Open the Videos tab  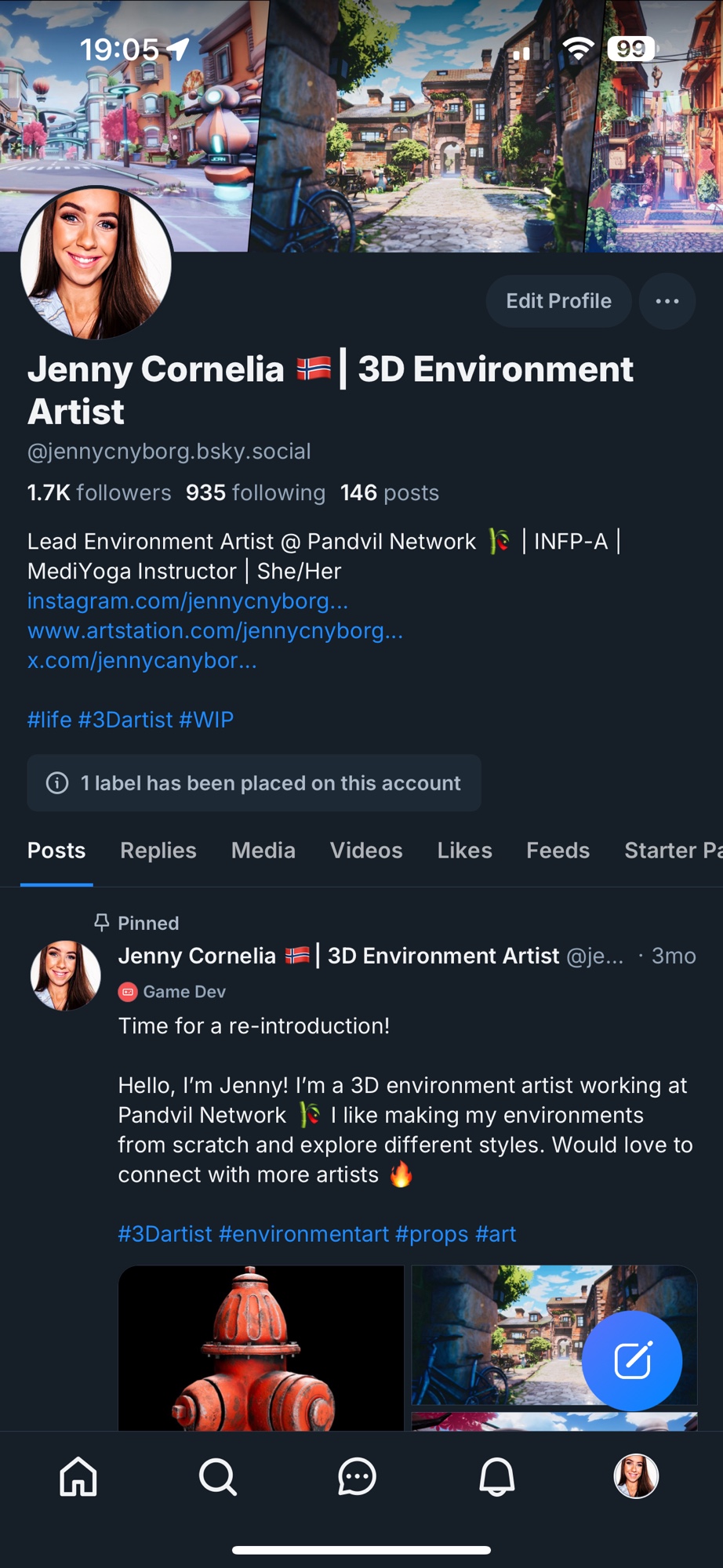(x=366, y=851)
